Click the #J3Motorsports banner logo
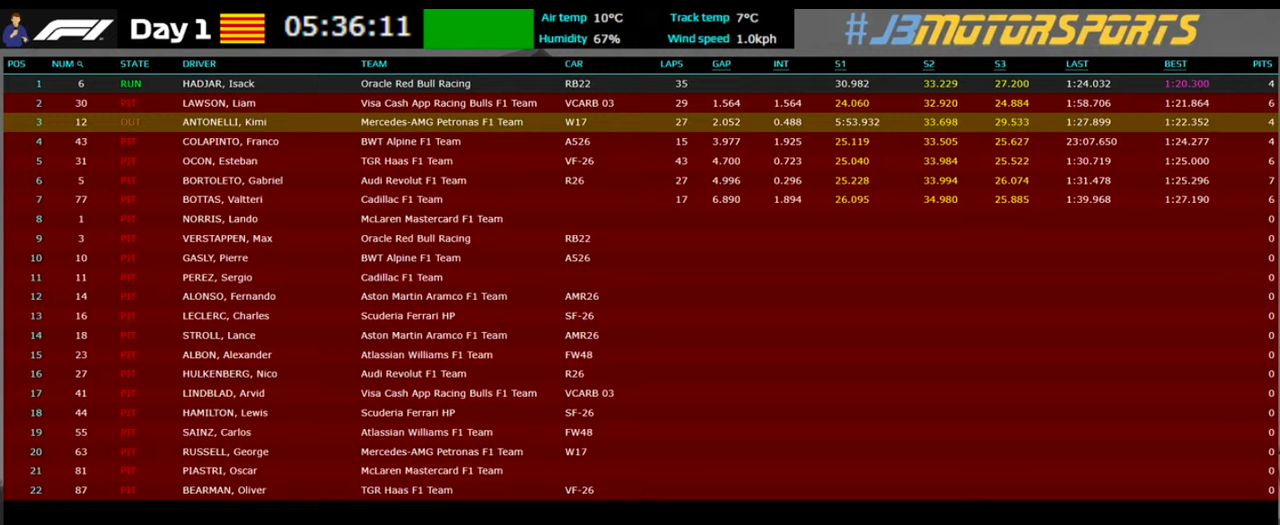This screenshot has height=525, width=1280. point(1020,29)
